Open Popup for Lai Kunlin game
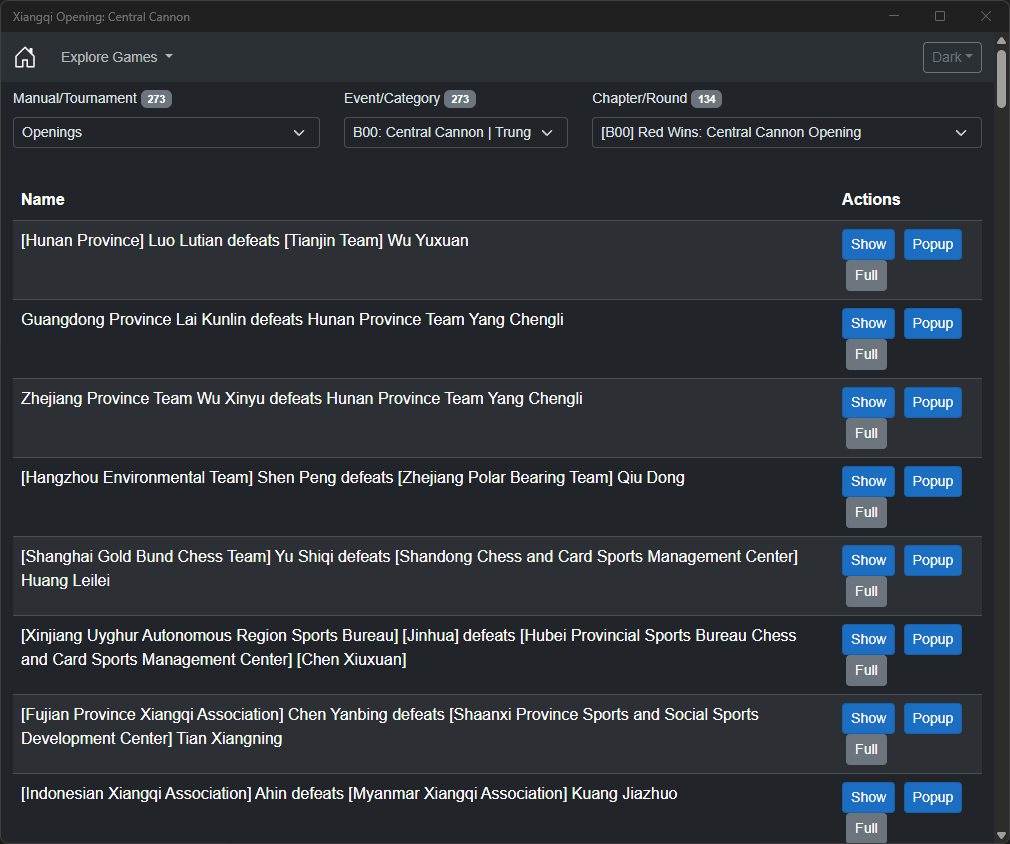Viewport: 1010px width, 844px height. pyautogui.click(x=932, y=323)
